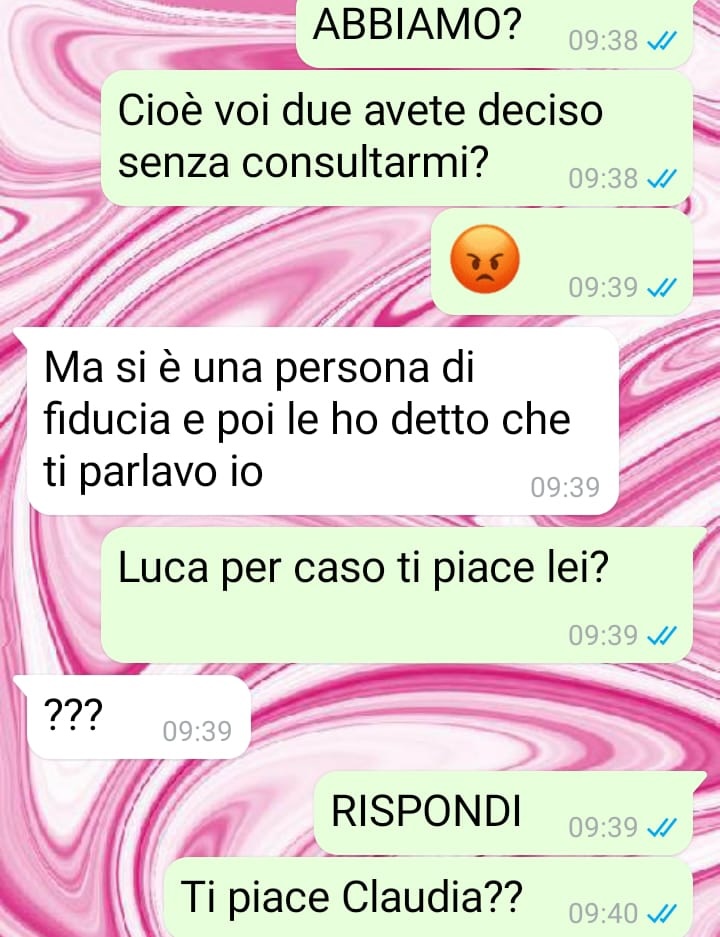Tap read ticks on 'Ti piace Claudia??' message
Viewport: 720px width, 937px height.
(662, 913)
